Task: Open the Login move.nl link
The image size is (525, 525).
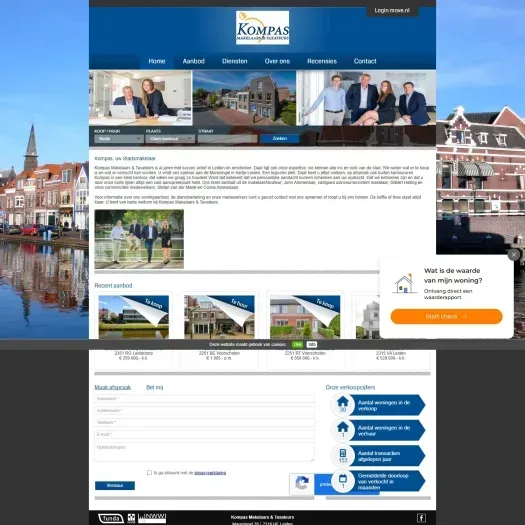Action: point(392,10)
